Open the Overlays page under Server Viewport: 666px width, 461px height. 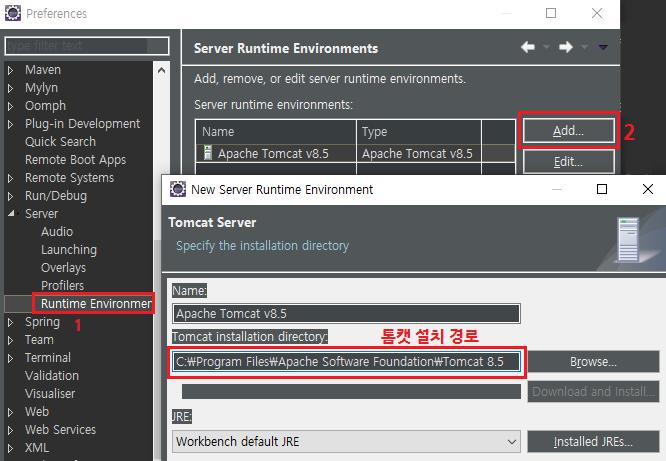click(x=64, y=268)
